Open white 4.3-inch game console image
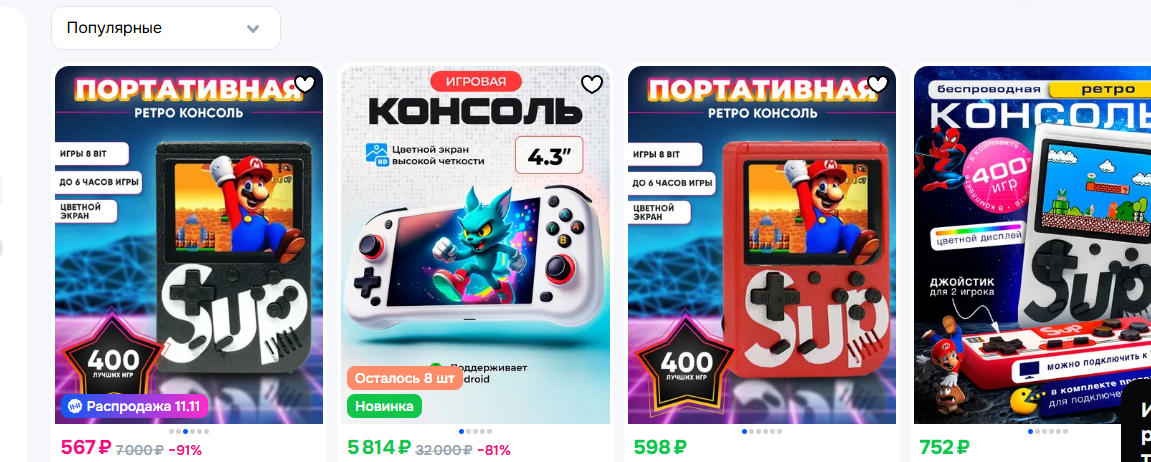 pyautogui.click(x=476, y=245)
